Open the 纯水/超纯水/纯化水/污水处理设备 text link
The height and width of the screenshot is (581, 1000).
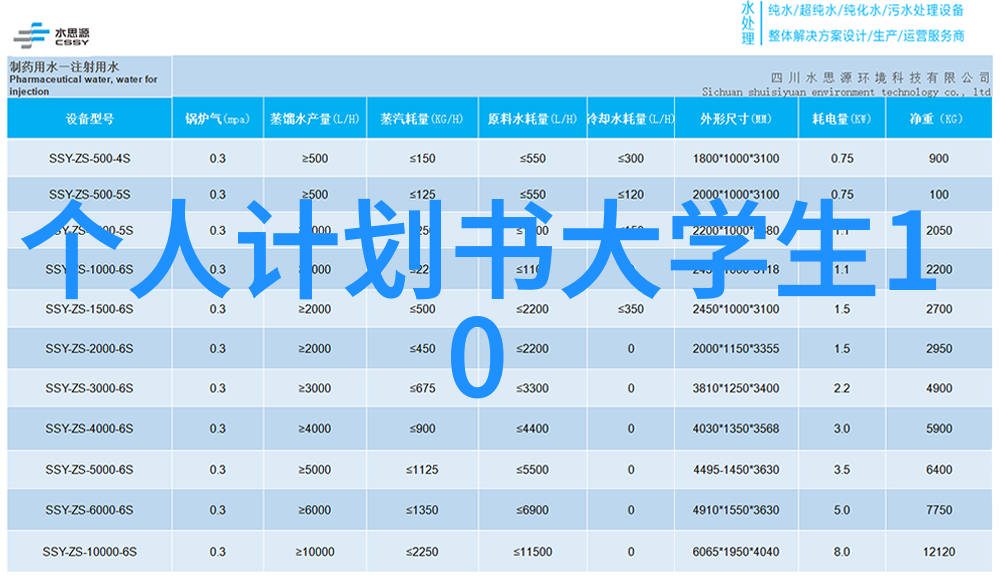pos(866,11)
